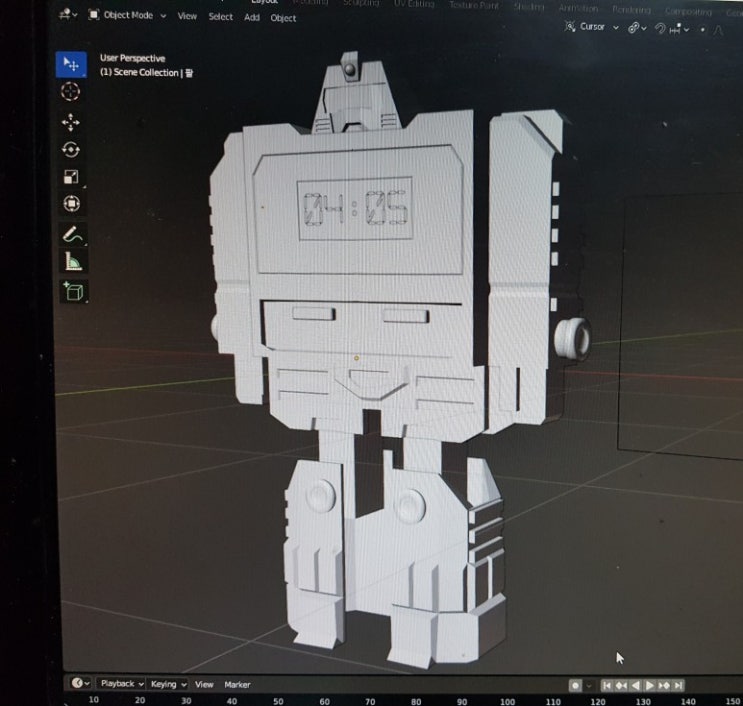Screen dimensions: 743x706
Task: Jump to the previous keyframe
Action: point(621,685)
